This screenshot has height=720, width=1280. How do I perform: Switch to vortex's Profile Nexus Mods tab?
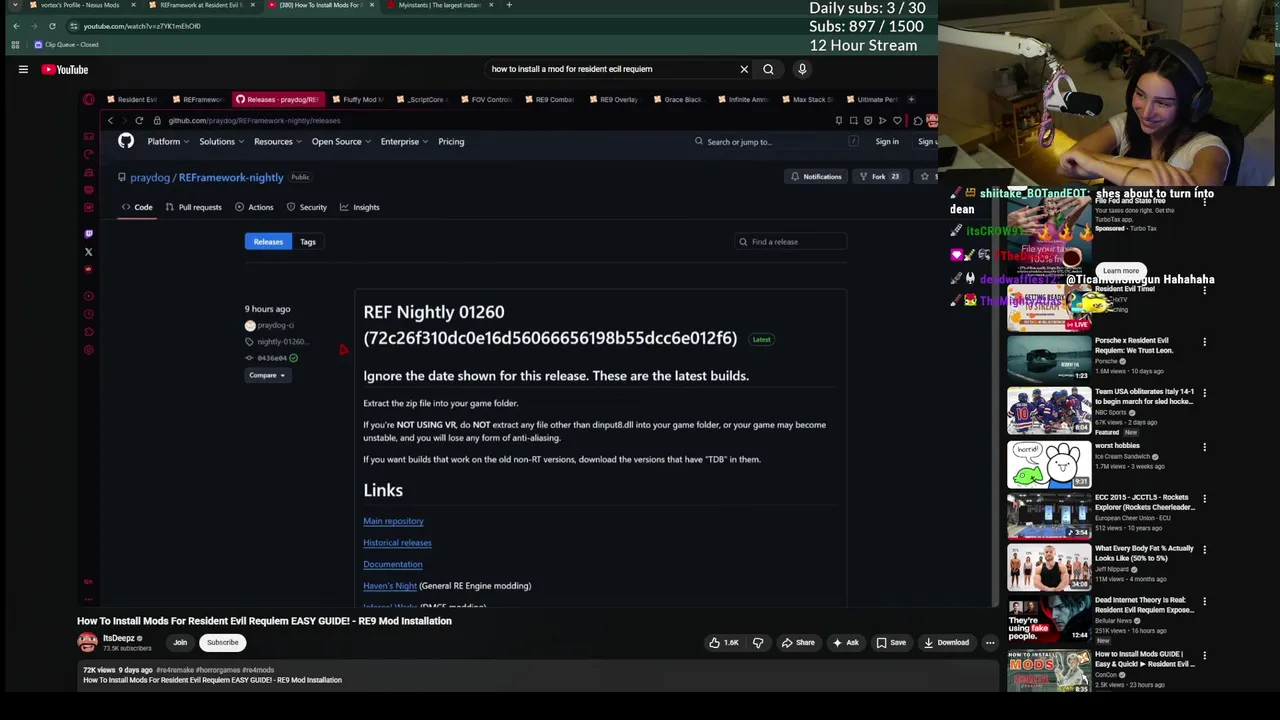[80, 5]
